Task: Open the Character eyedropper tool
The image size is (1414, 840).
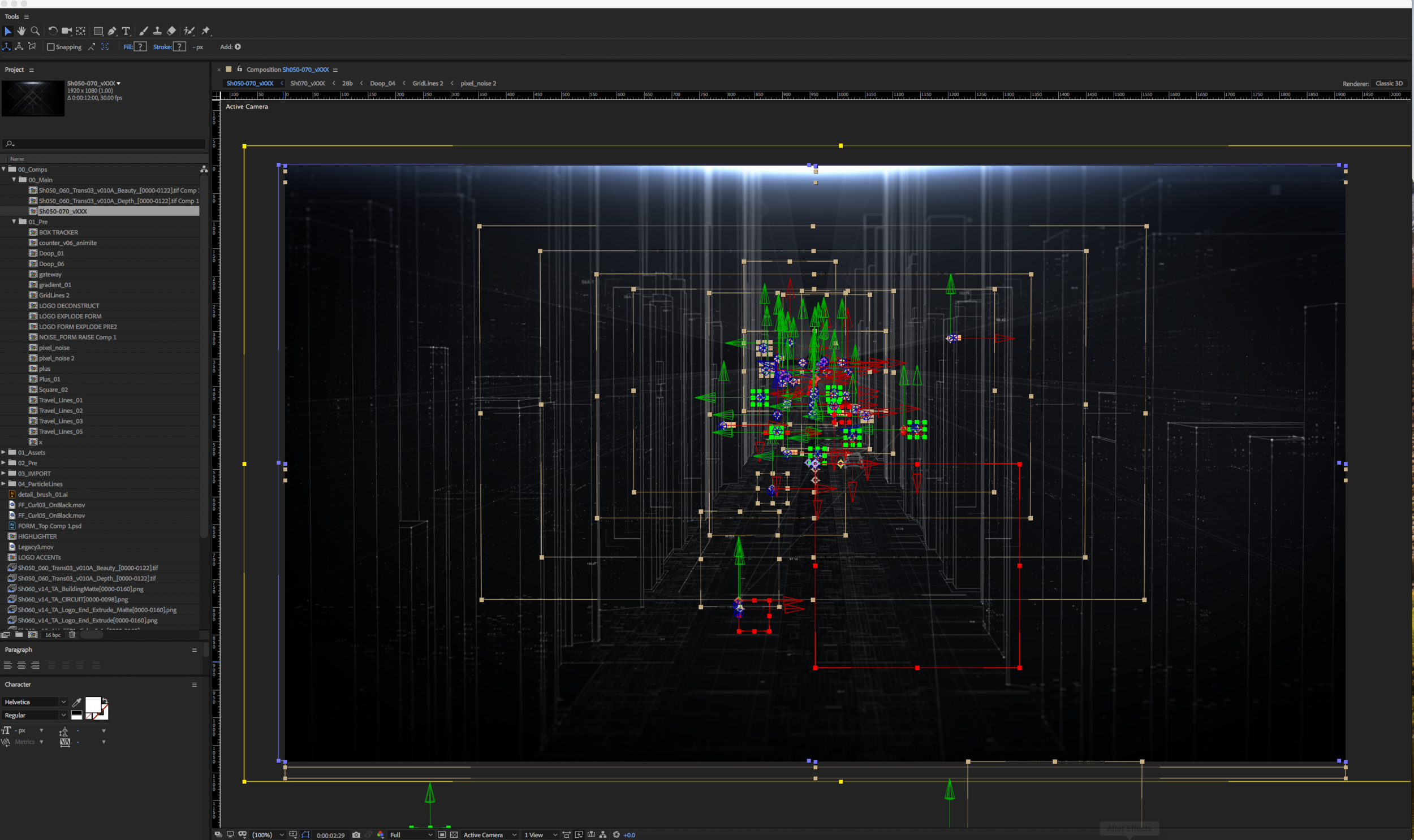Action: click(76, 702)
